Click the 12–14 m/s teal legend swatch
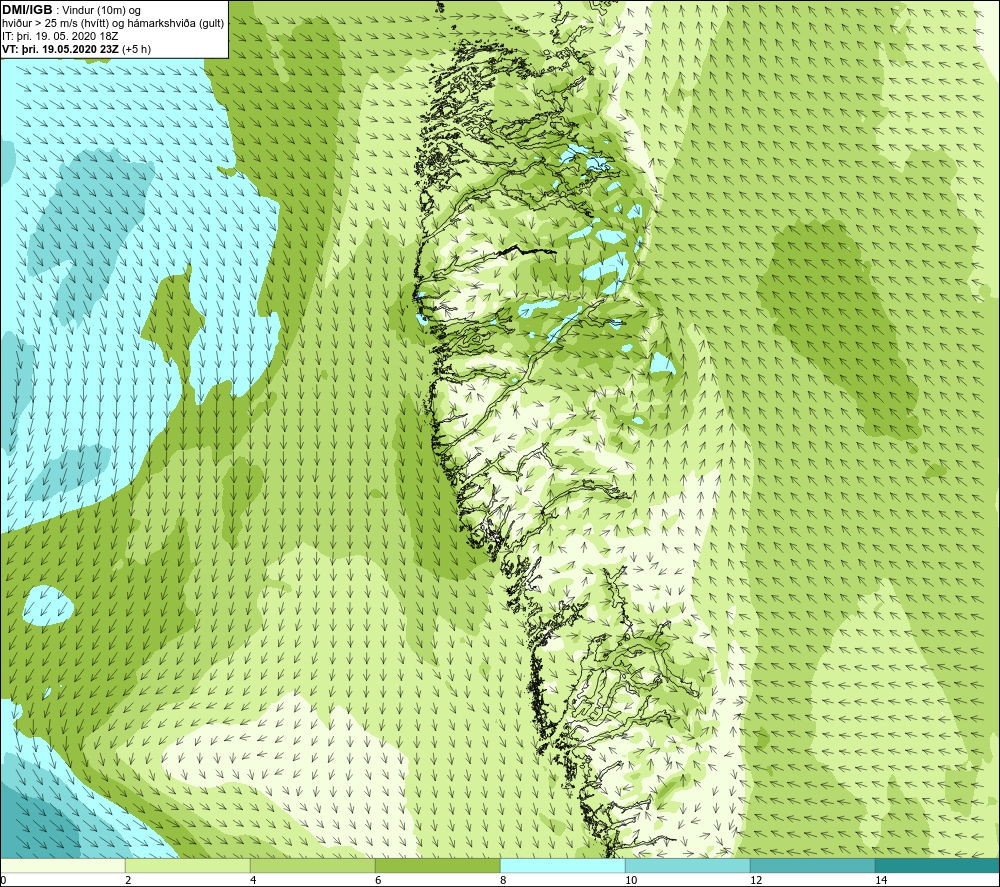 point(812,865)
